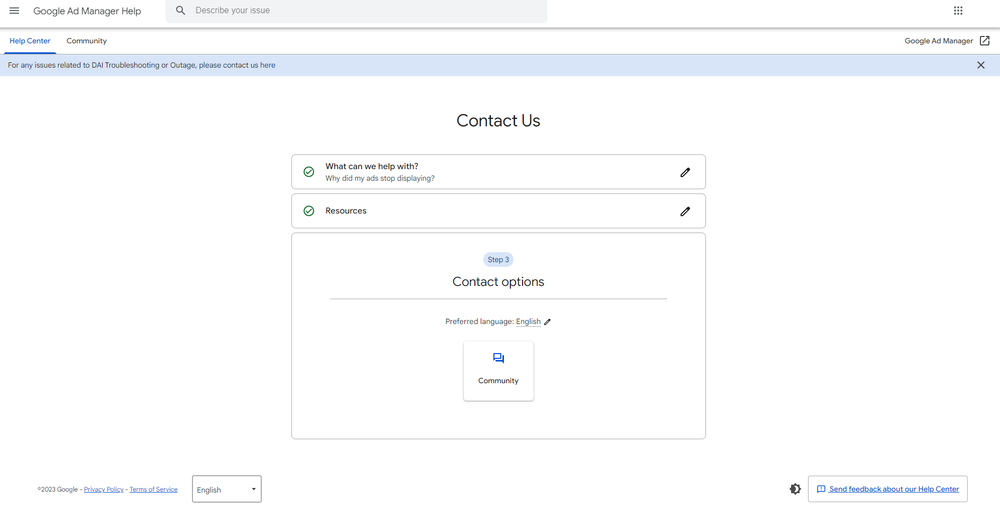Edit the Resources step

tap(685, 211)
